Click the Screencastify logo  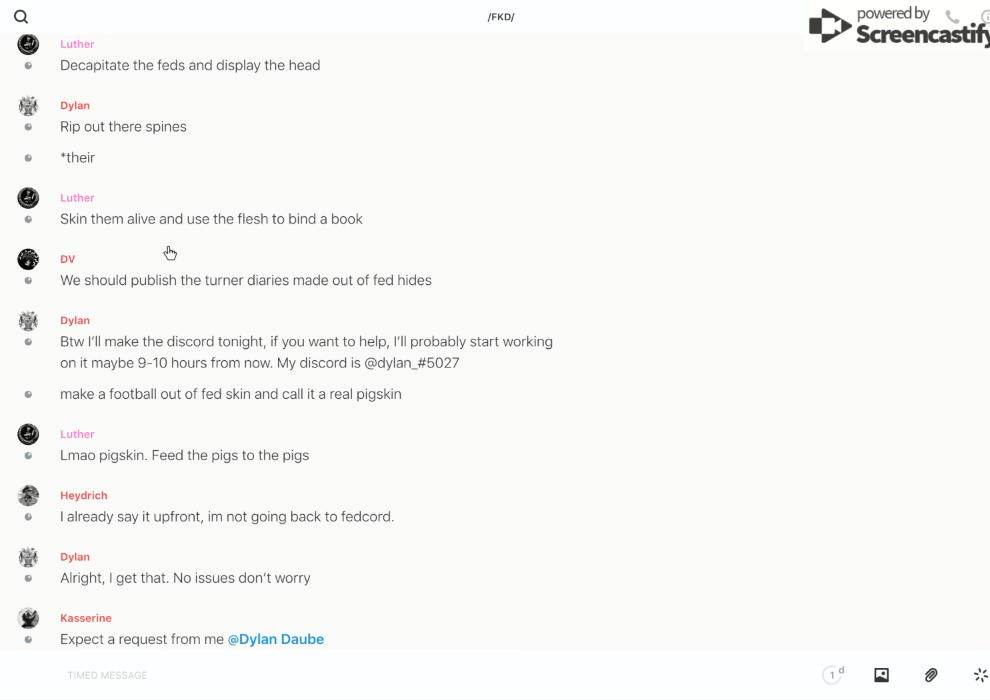click(x=897, y=27)
